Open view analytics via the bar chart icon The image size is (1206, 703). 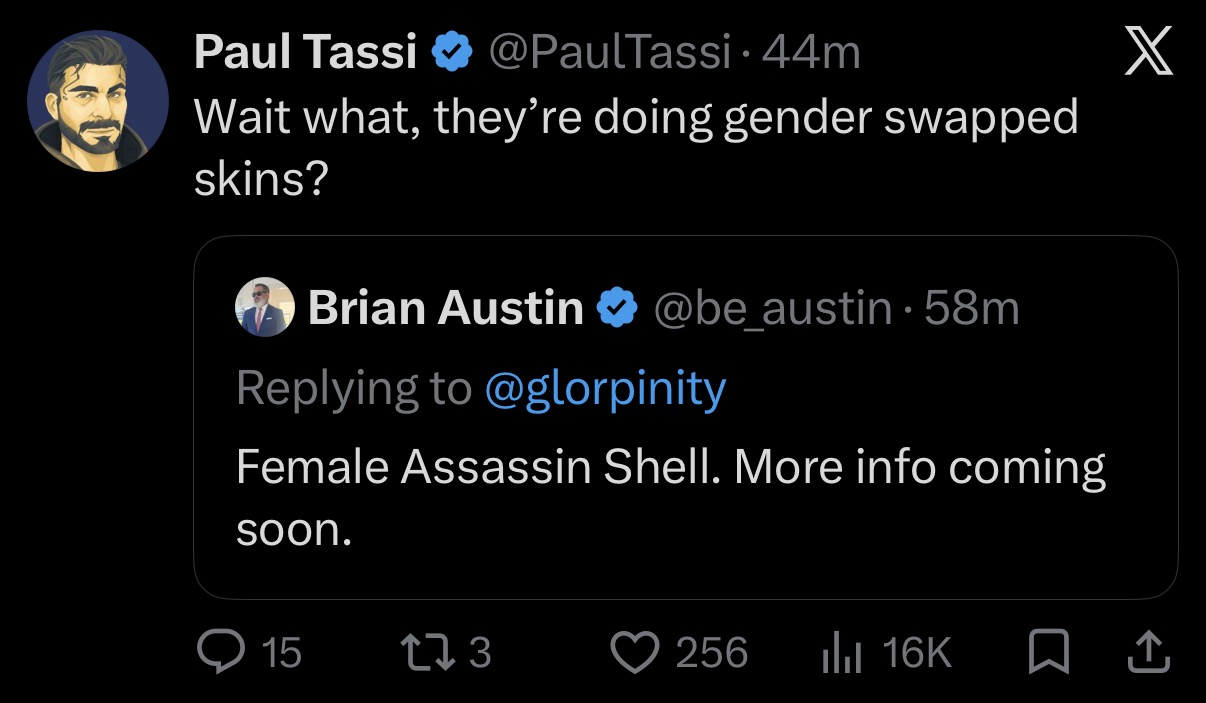842,654
